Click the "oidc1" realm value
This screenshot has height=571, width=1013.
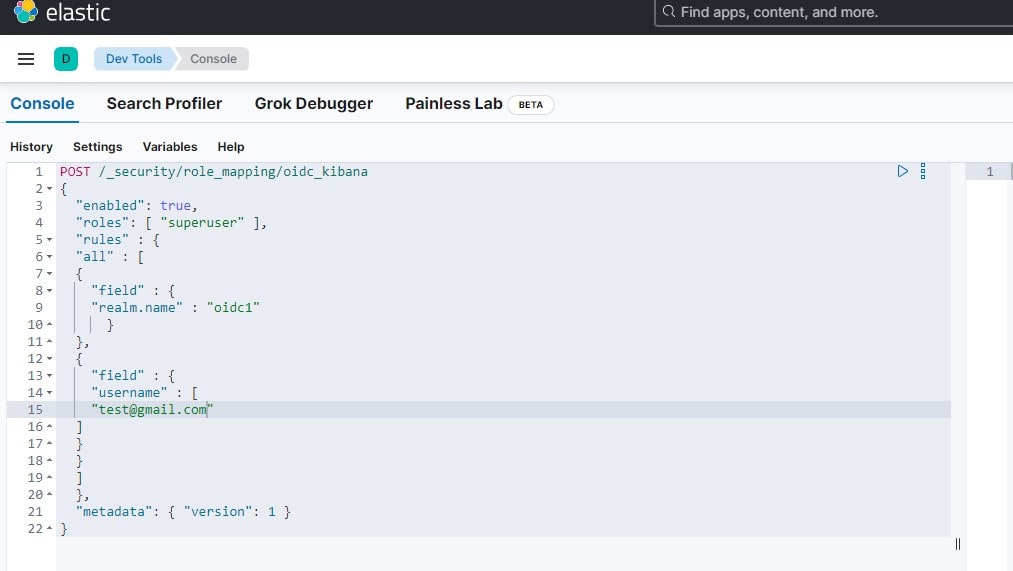click(x=233, y=307)
